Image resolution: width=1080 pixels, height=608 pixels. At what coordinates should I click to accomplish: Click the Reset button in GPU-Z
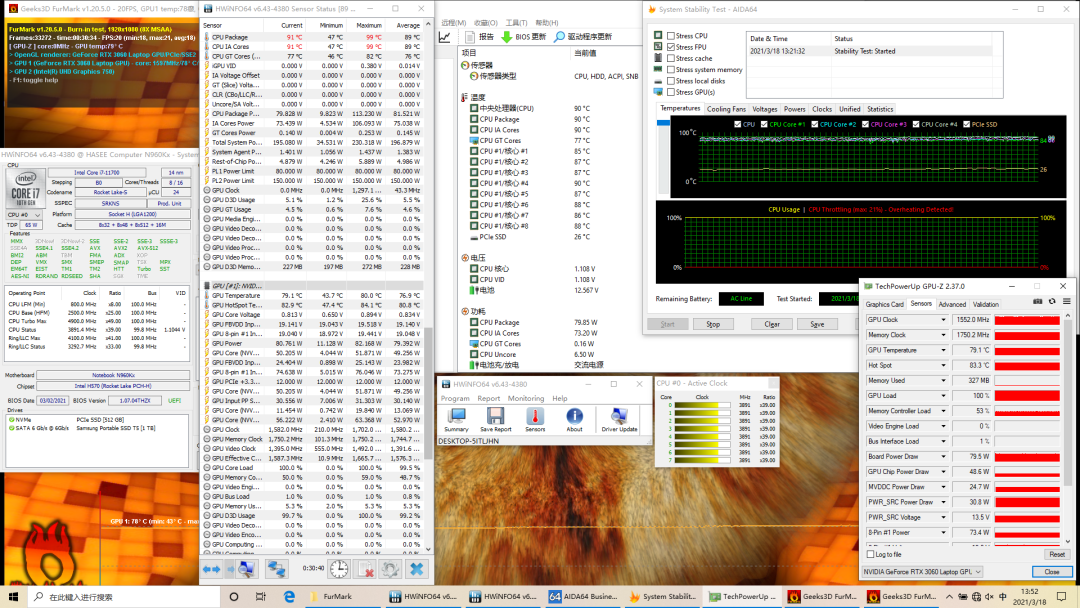click(x=1056, y=554)
